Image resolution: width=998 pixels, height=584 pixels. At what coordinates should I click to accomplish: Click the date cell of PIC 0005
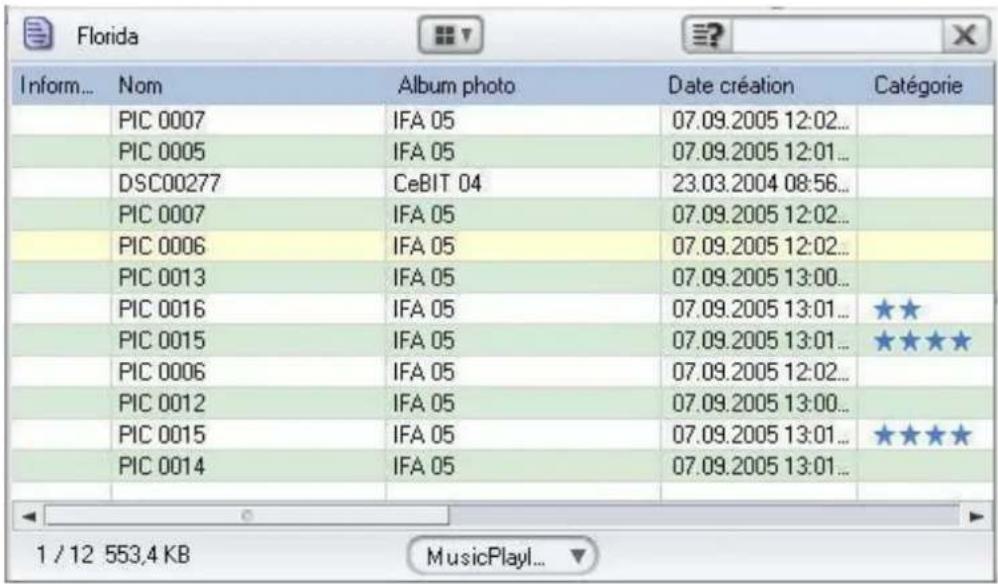(x=760, y=151)
